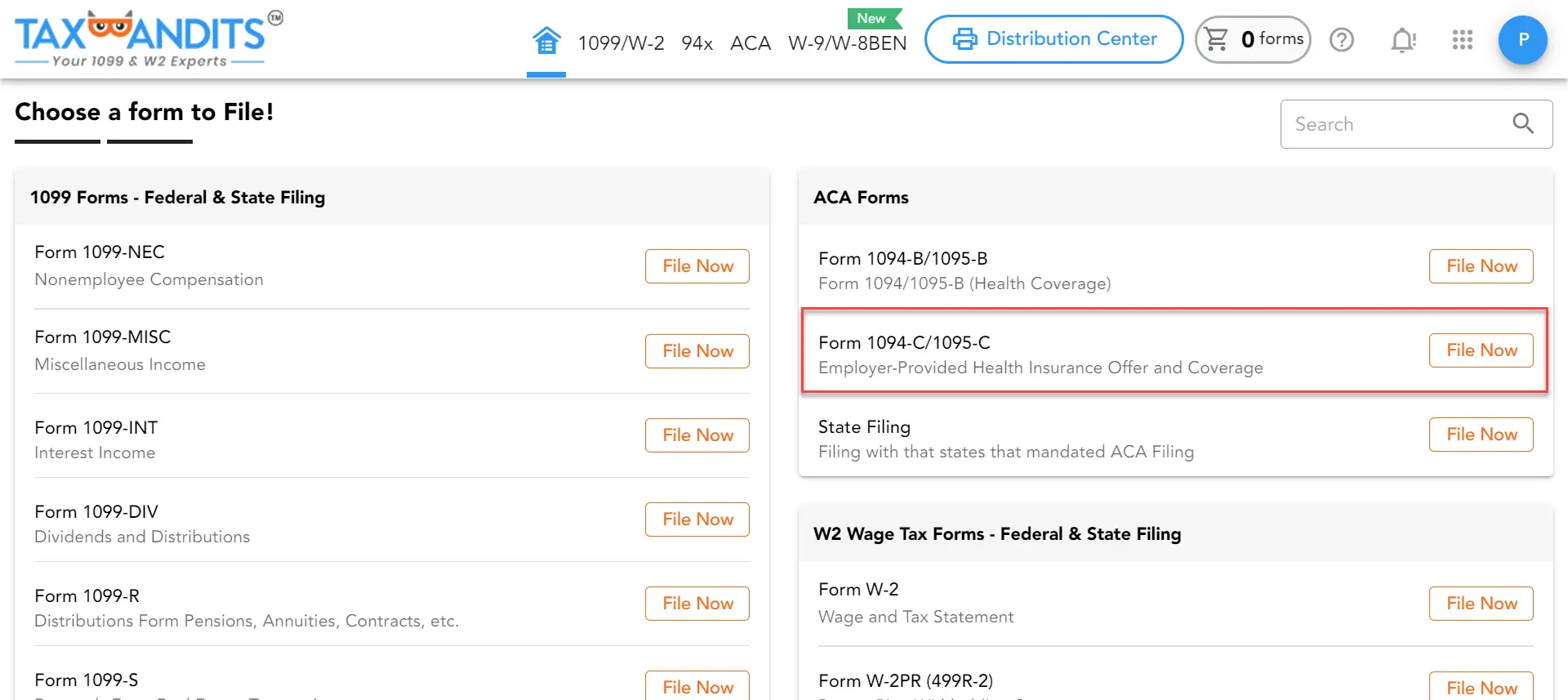The height and width of the screenshot is (700, 1568).
Task: Select the Form 1099-INT title text
Action: coord(96,428)
